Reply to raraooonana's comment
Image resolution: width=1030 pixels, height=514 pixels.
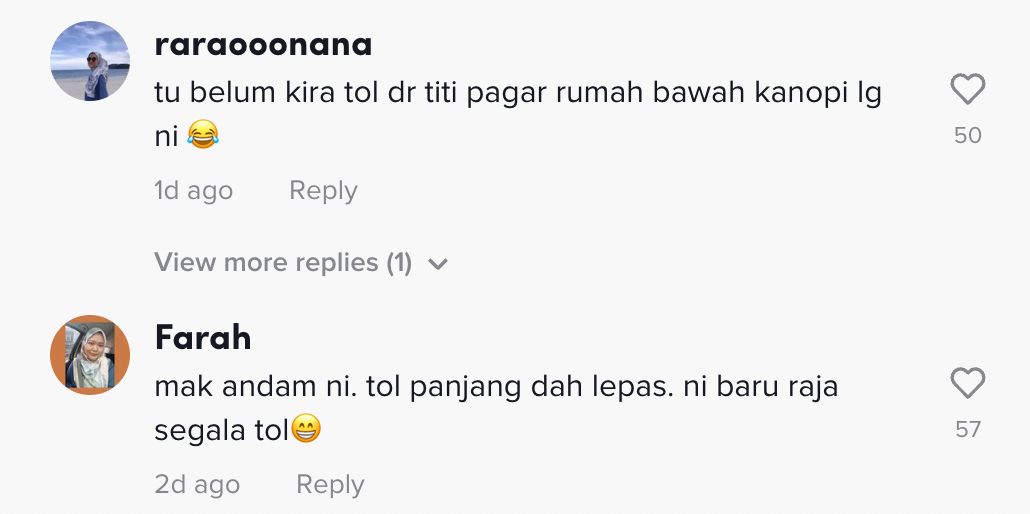(323, 190)
